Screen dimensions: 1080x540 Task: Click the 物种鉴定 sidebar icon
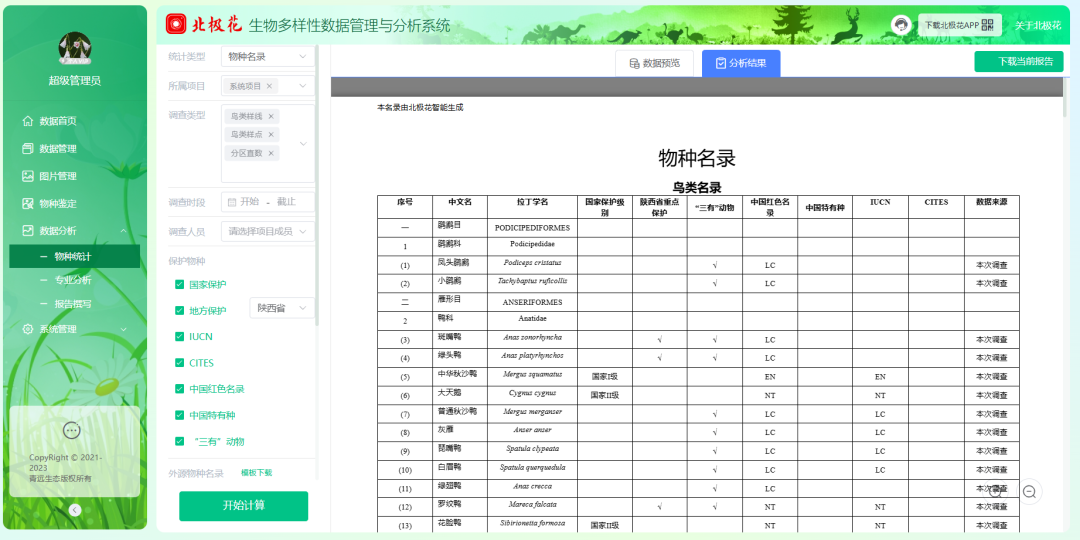(28, 203)
